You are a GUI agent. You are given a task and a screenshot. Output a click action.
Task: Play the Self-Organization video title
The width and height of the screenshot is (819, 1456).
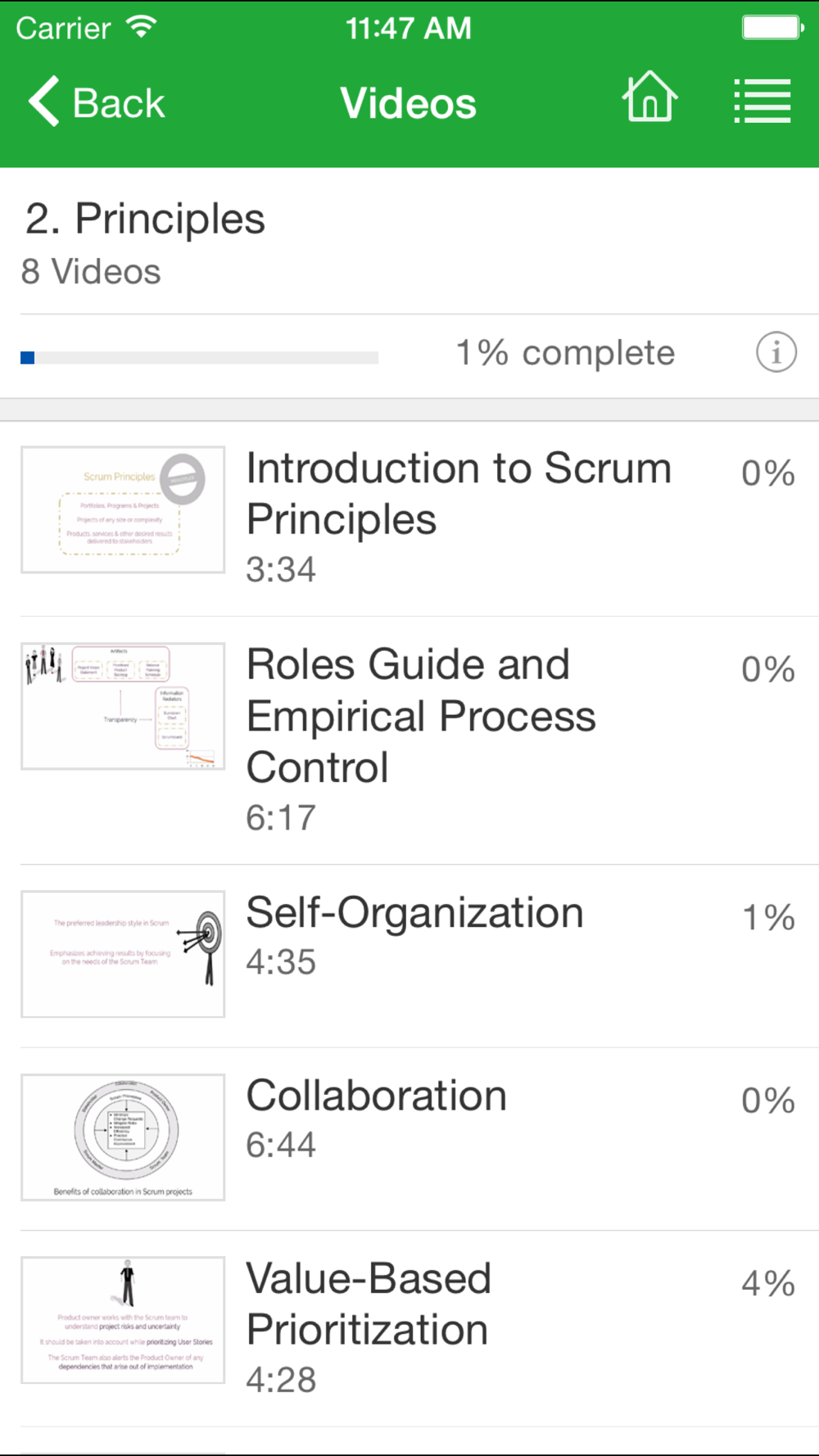414,912
